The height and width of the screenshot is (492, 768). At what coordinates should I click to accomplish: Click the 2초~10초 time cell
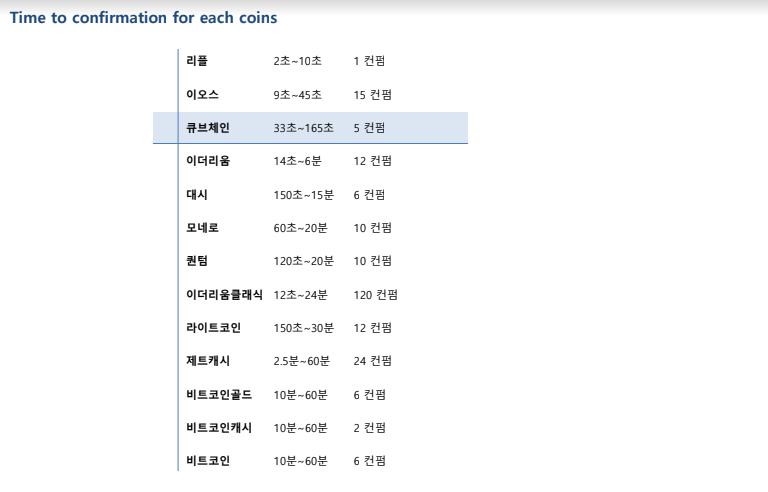297,61
